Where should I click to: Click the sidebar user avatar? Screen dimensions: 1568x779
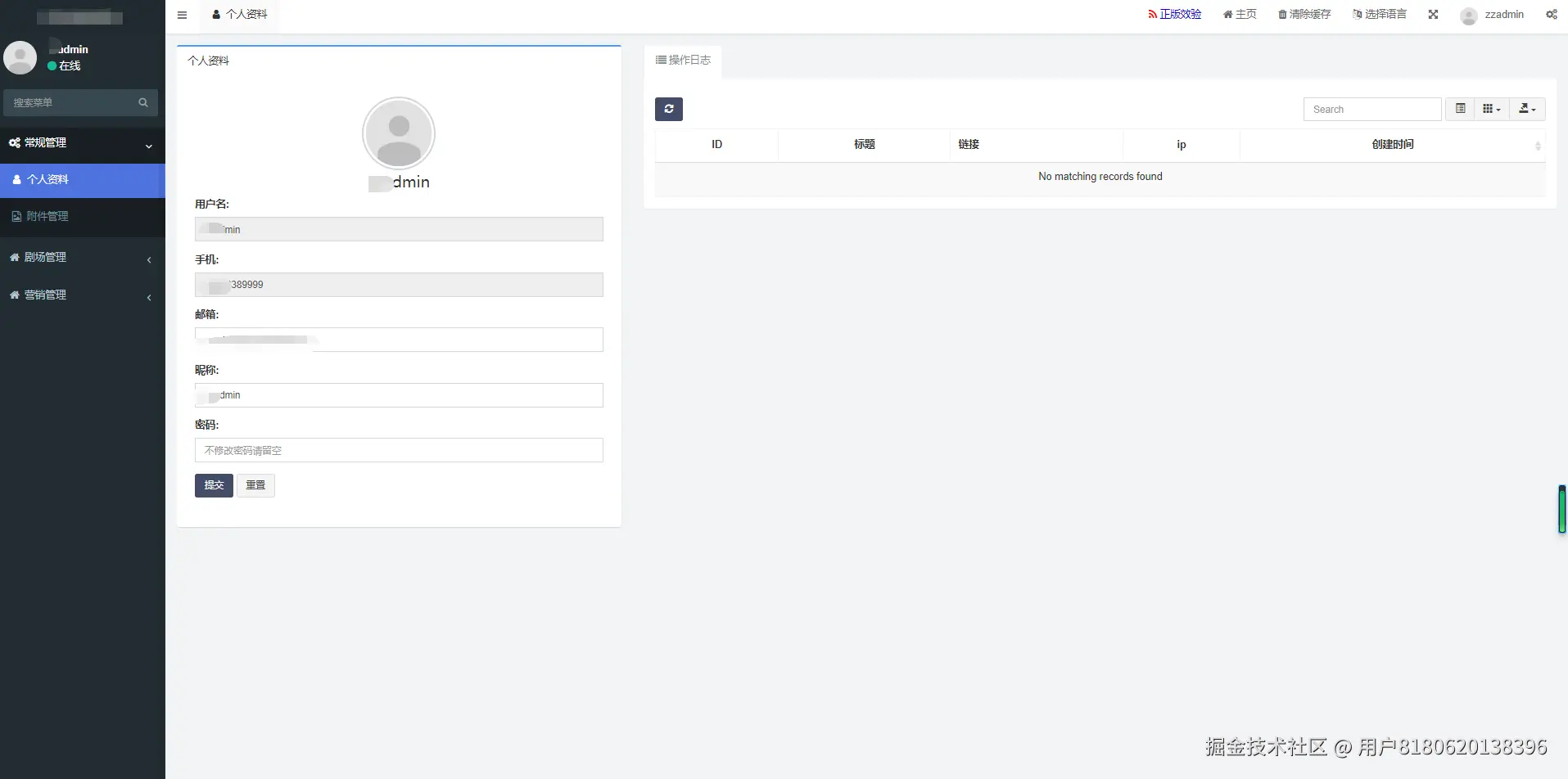[x=20, y=57]
